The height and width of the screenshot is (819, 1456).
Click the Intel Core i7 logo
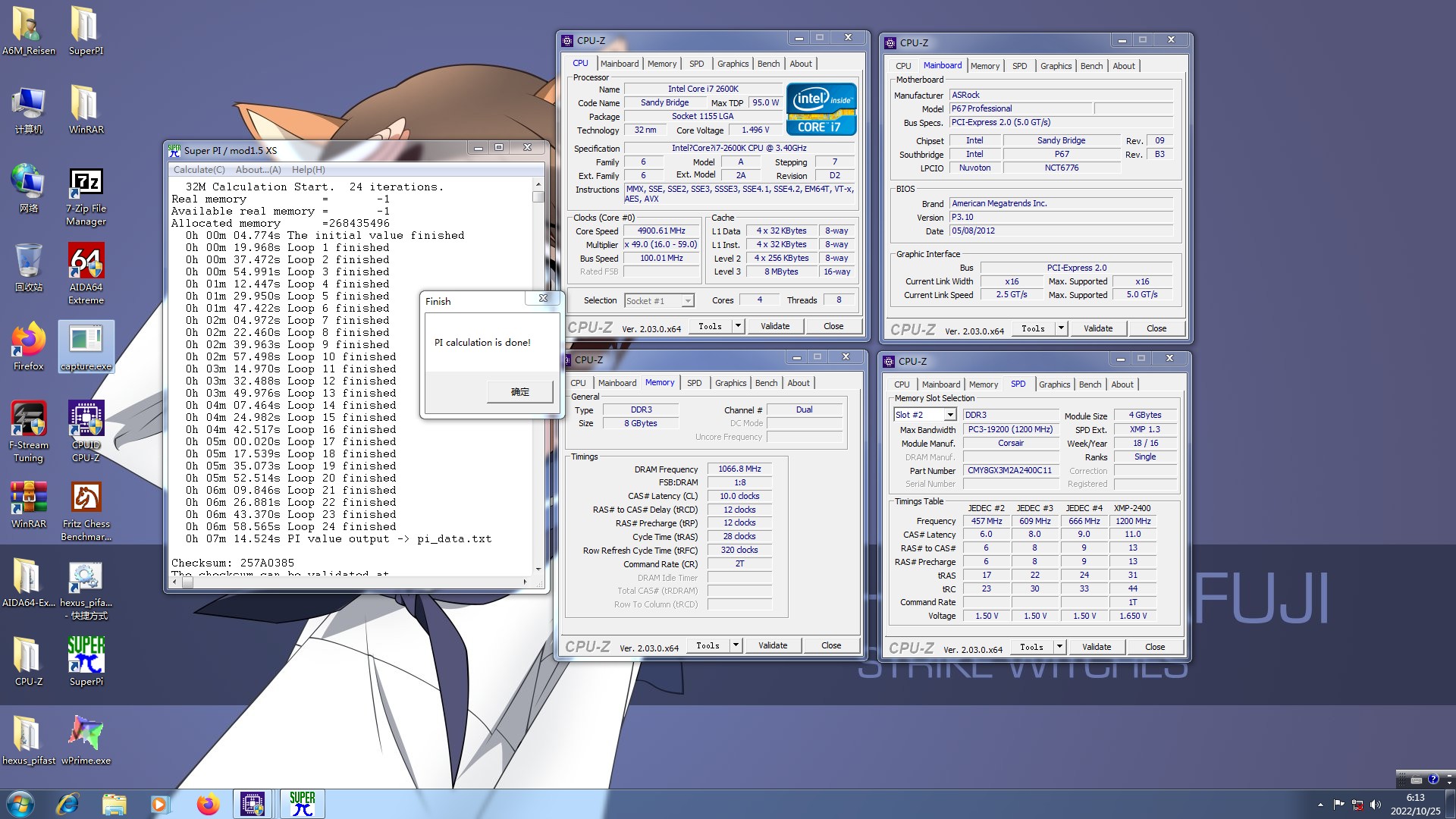click(821, 108)
